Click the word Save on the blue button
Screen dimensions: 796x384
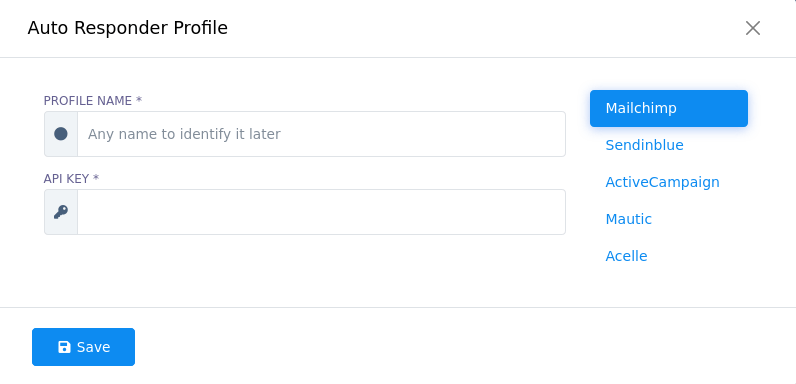(93, 347)
